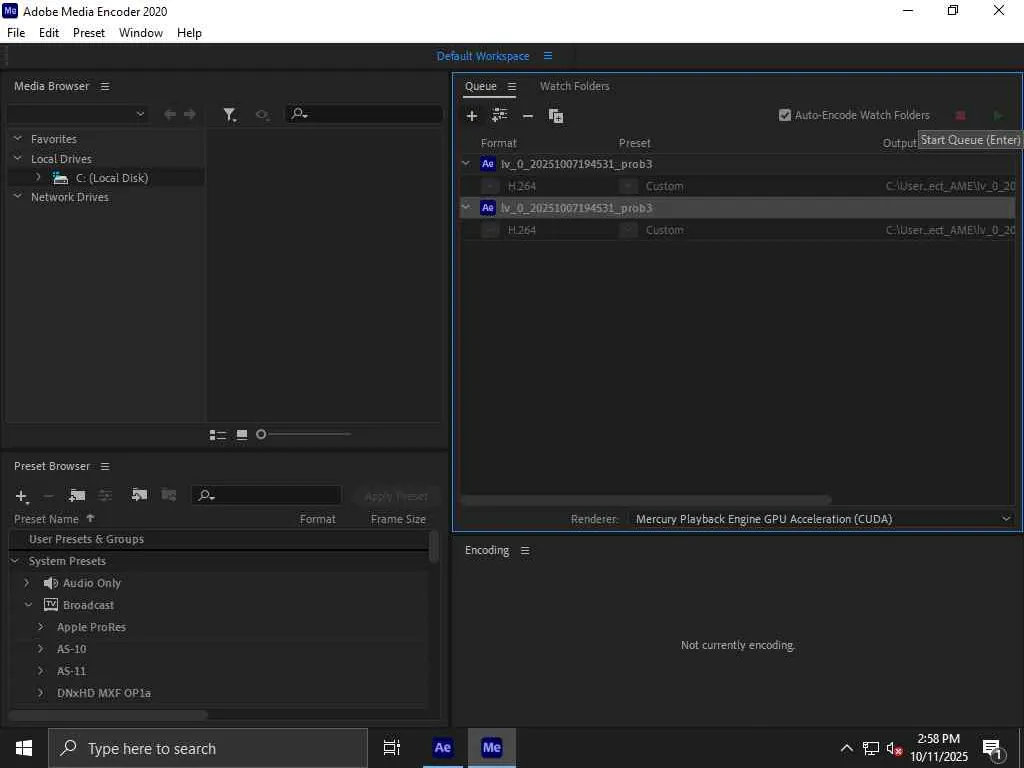Click the Media Browser thumbnail size slider
Image resolution: width=1024 pixels, height=768 pixels.
pyautogui.click(x=305, y=434)
